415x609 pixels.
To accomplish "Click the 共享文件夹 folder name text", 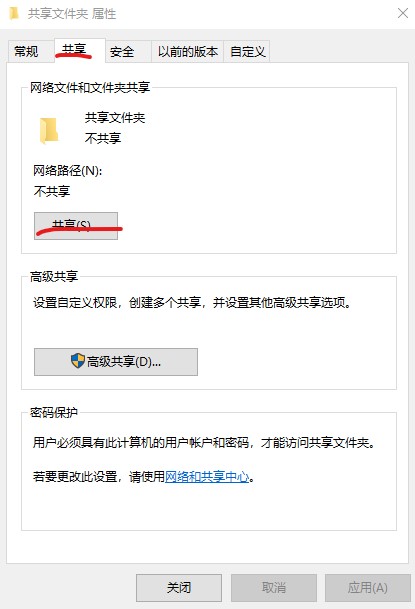I will pyautogui.click(x=115, y=117).
